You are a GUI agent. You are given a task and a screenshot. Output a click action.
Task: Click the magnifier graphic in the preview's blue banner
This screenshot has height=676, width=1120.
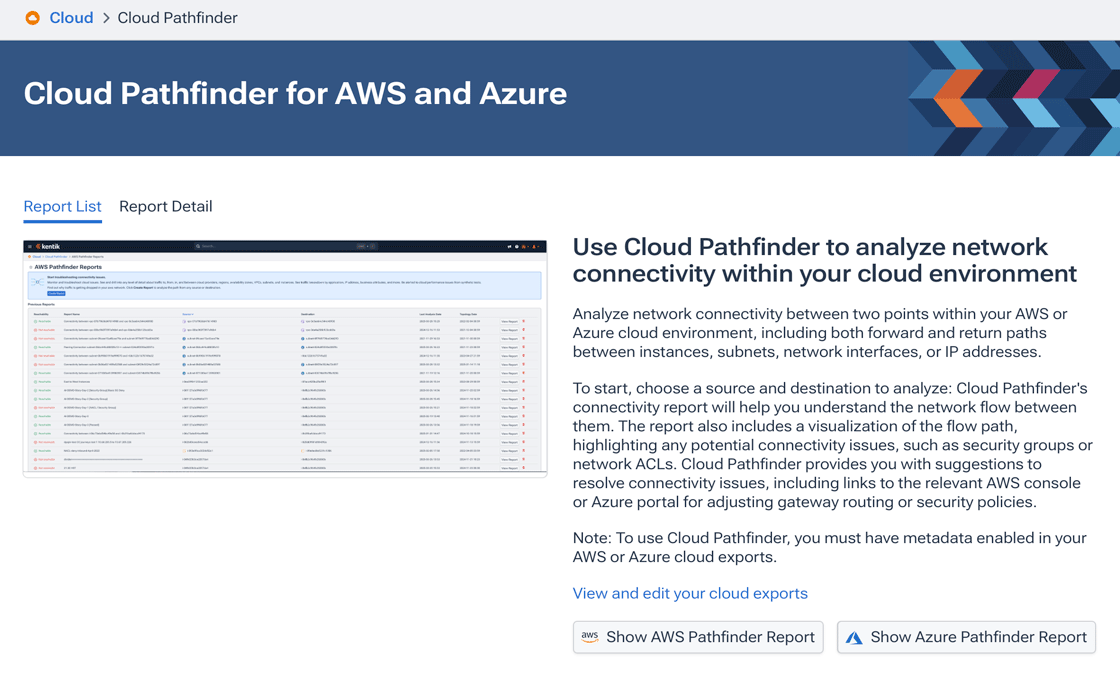click(36, 283)
